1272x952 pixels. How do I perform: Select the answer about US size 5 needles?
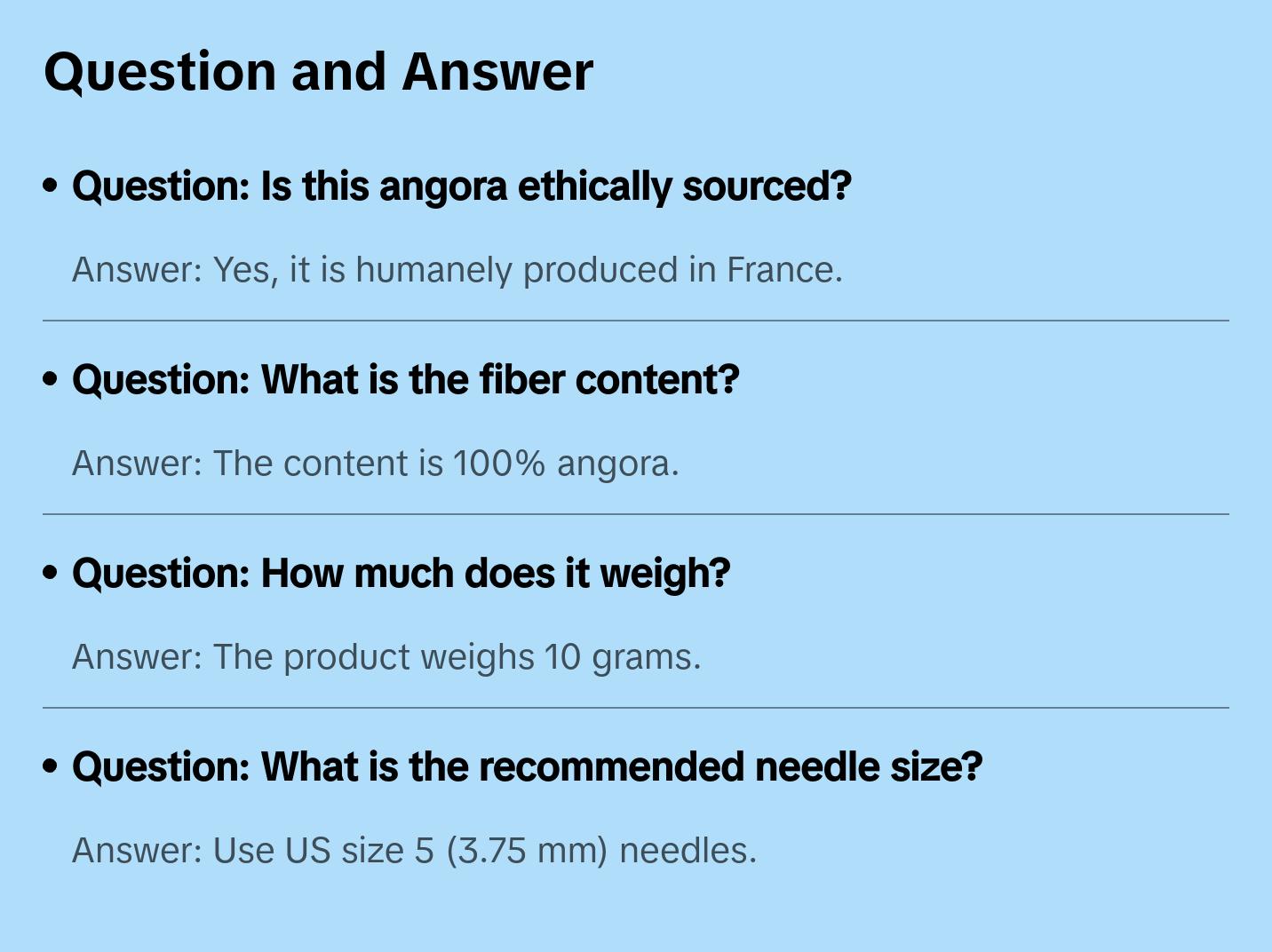pos(414,851)
